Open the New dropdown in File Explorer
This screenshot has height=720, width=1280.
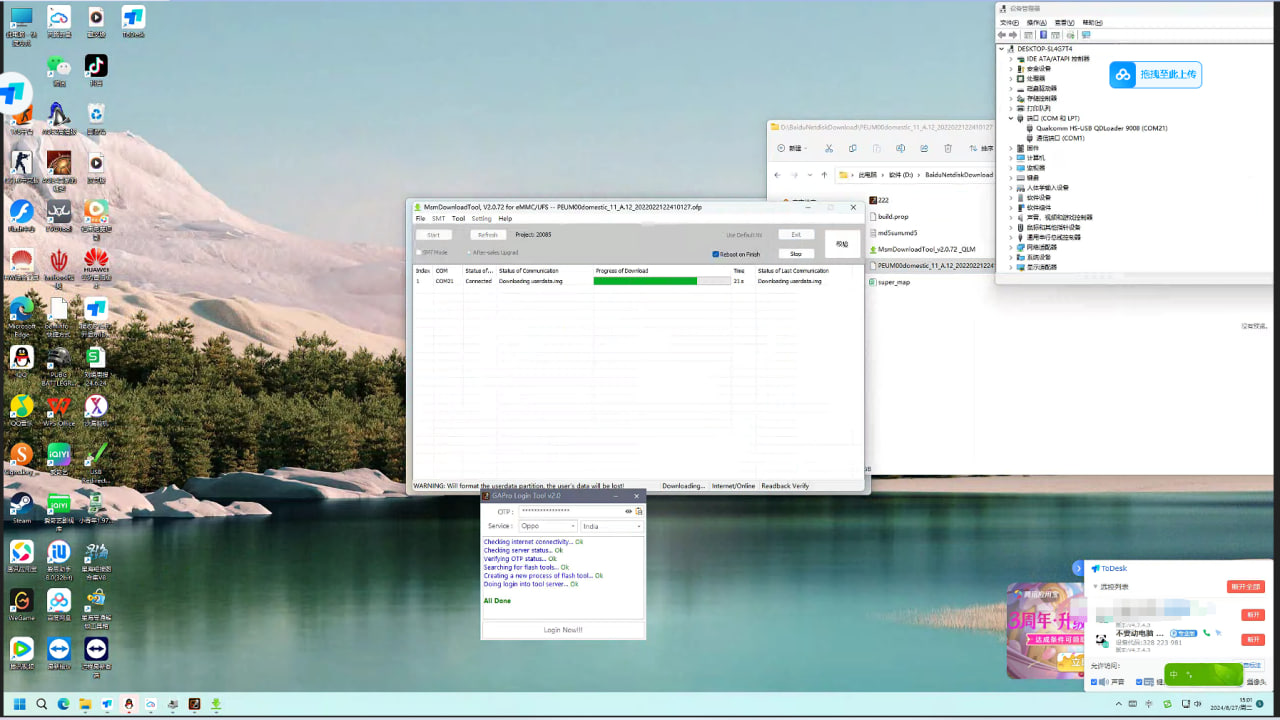[x=793, y=149]
